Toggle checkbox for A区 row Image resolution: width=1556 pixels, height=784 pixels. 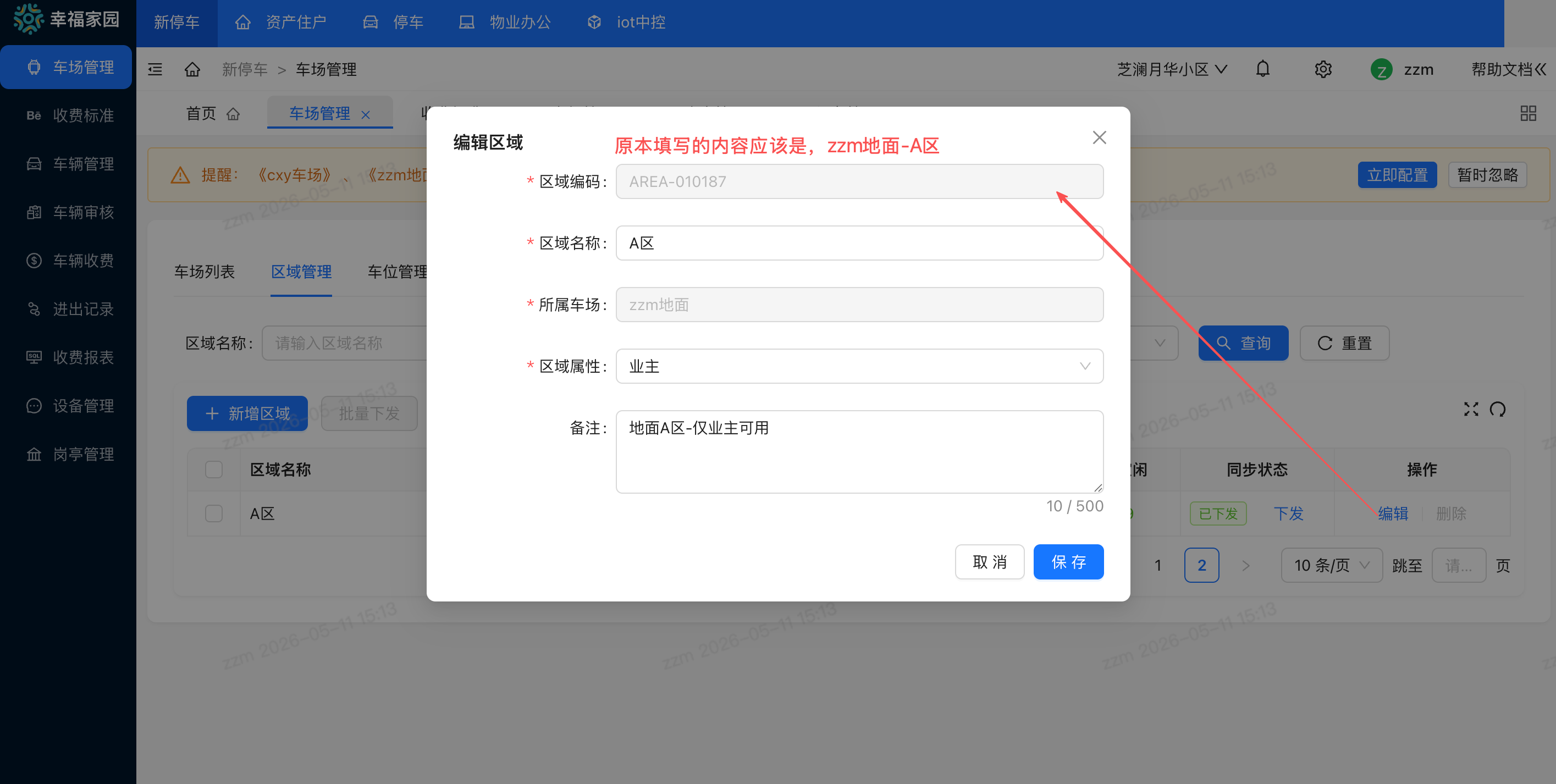[214, 514]
